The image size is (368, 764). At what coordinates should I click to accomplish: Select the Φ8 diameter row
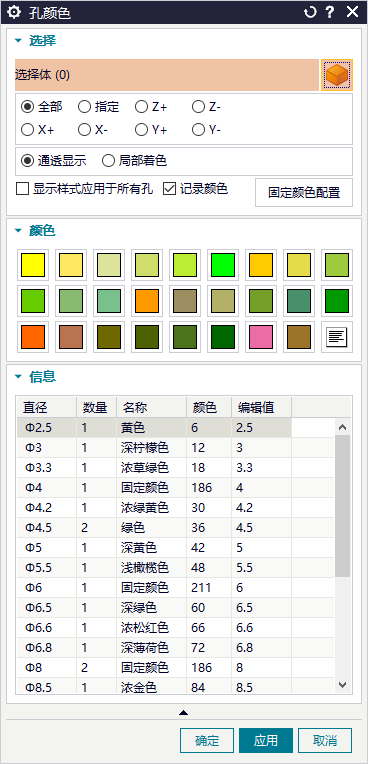(x=176, y=668)
